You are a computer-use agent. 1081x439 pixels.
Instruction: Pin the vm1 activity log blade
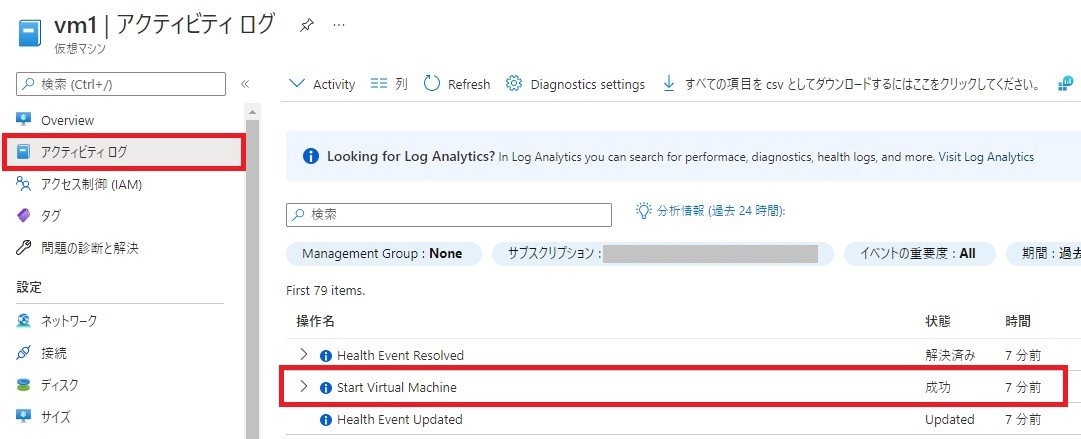pos(306,25)
